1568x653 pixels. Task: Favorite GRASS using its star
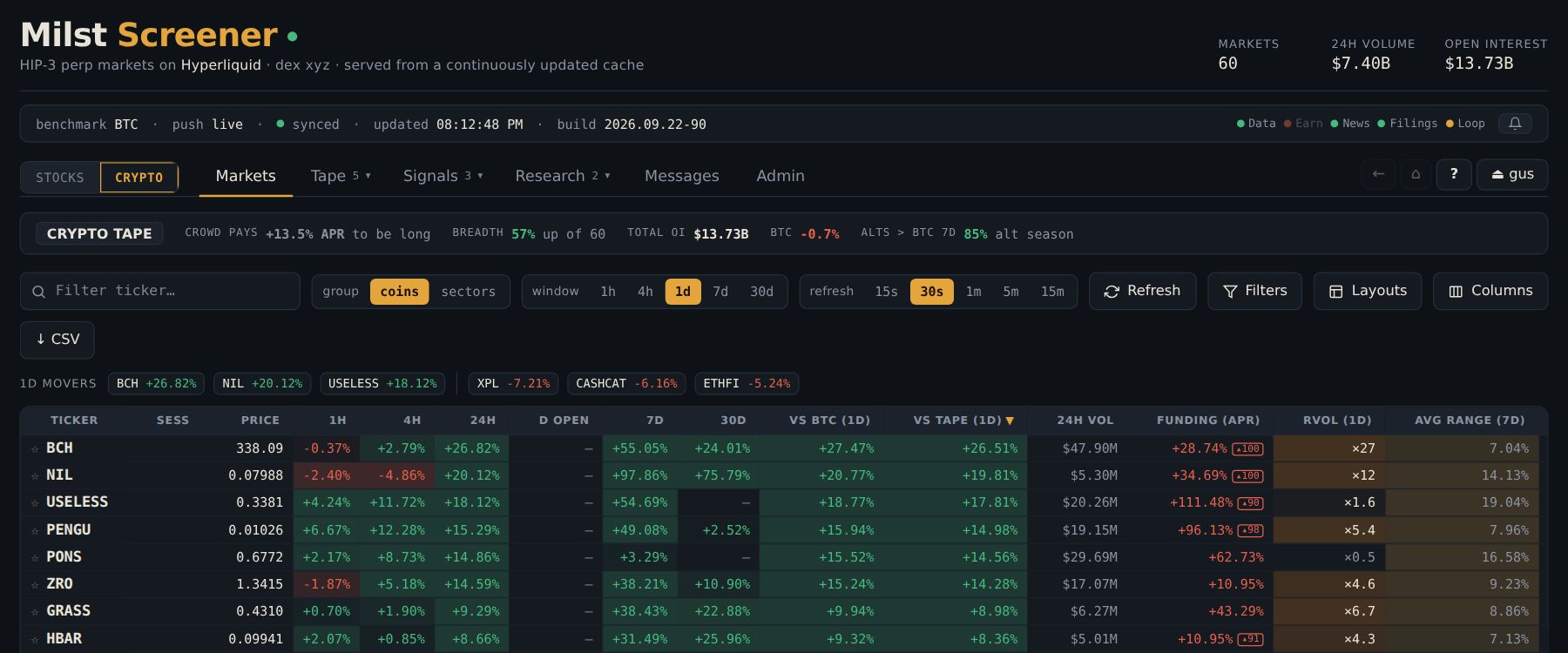coord(35,612)
